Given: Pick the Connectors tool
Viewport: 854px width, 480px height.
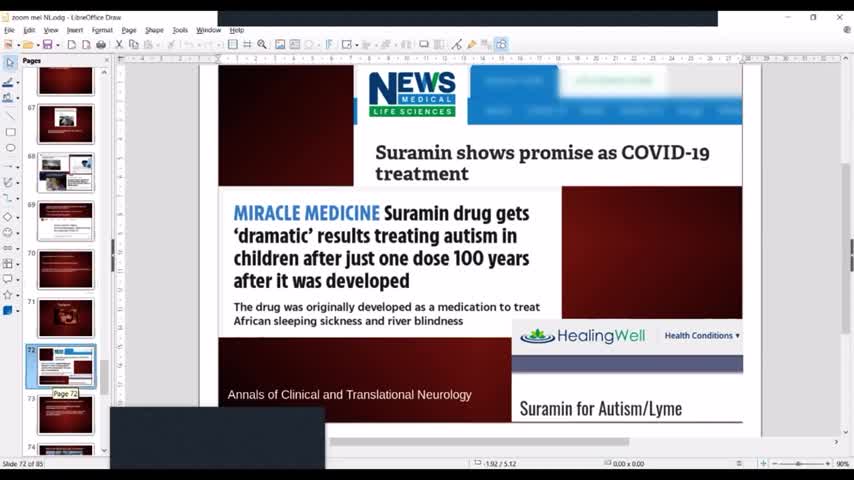Looking at the screenshot, I should point(8,198).
